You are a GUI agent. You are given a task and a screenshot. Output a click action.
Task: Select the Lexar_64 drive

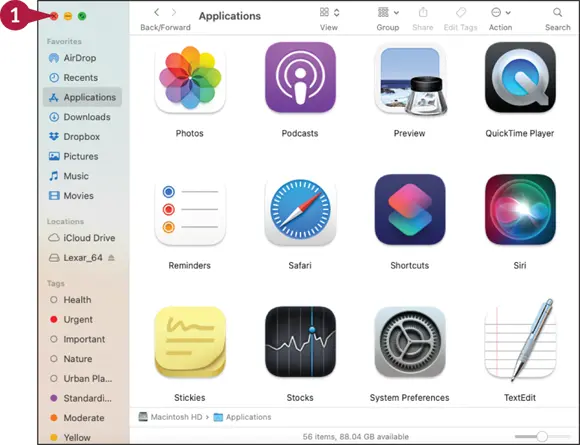coord(82,257)
